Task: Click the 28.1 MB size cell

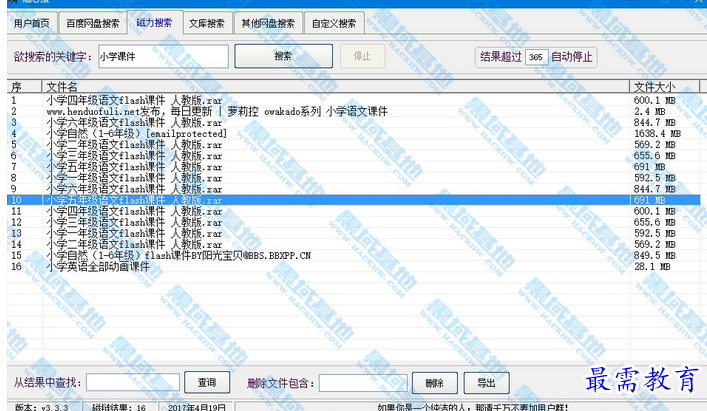Action: pos(652,266)
